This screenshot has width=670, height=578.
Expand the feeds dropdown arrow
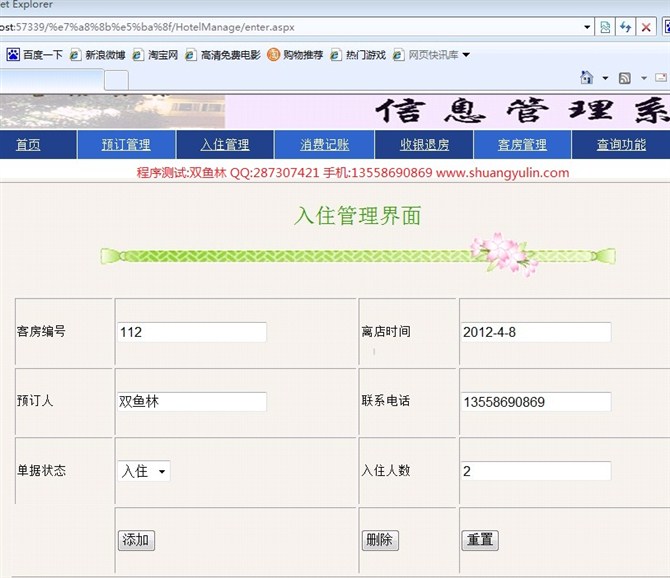644,78
